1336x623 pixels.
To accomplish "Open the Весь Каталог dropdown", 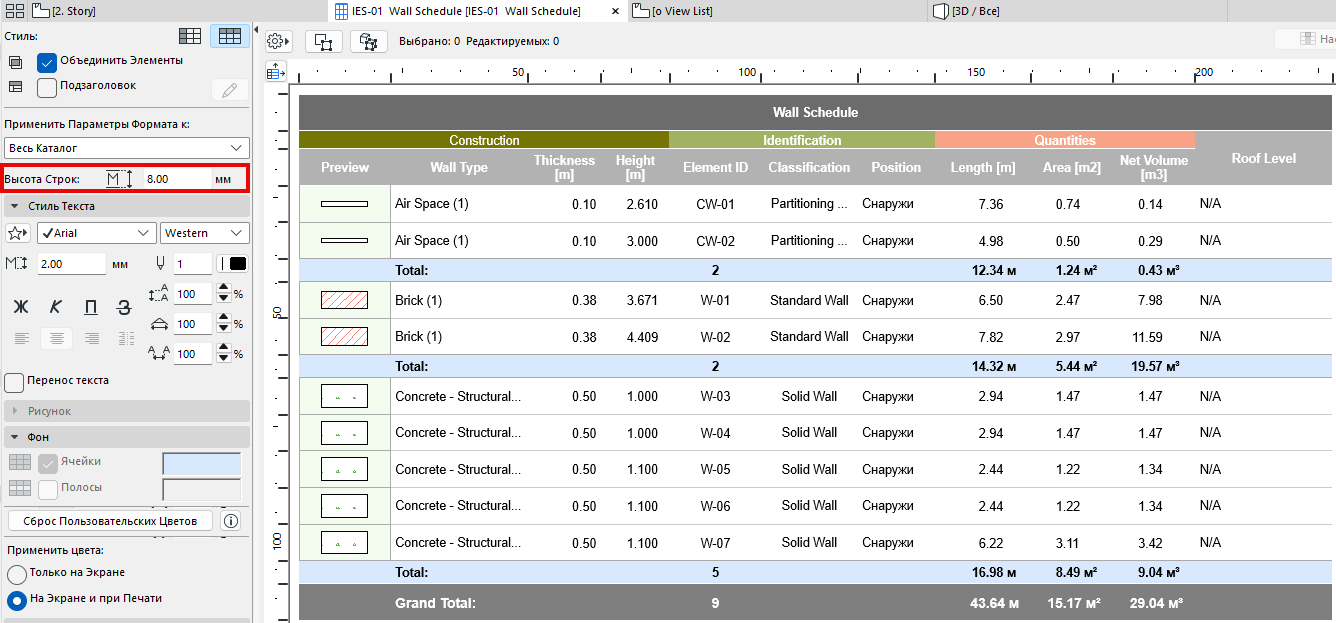I will coord(126,148).
